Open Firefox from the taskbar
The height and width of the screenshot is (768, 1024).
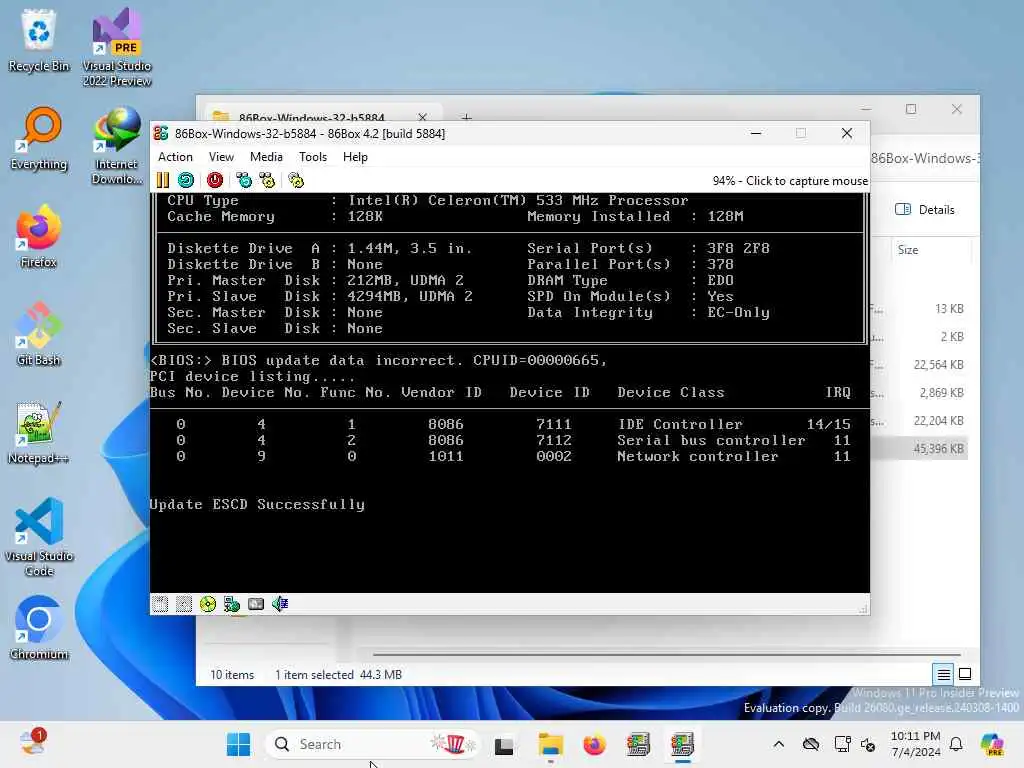tap(594, 744)
